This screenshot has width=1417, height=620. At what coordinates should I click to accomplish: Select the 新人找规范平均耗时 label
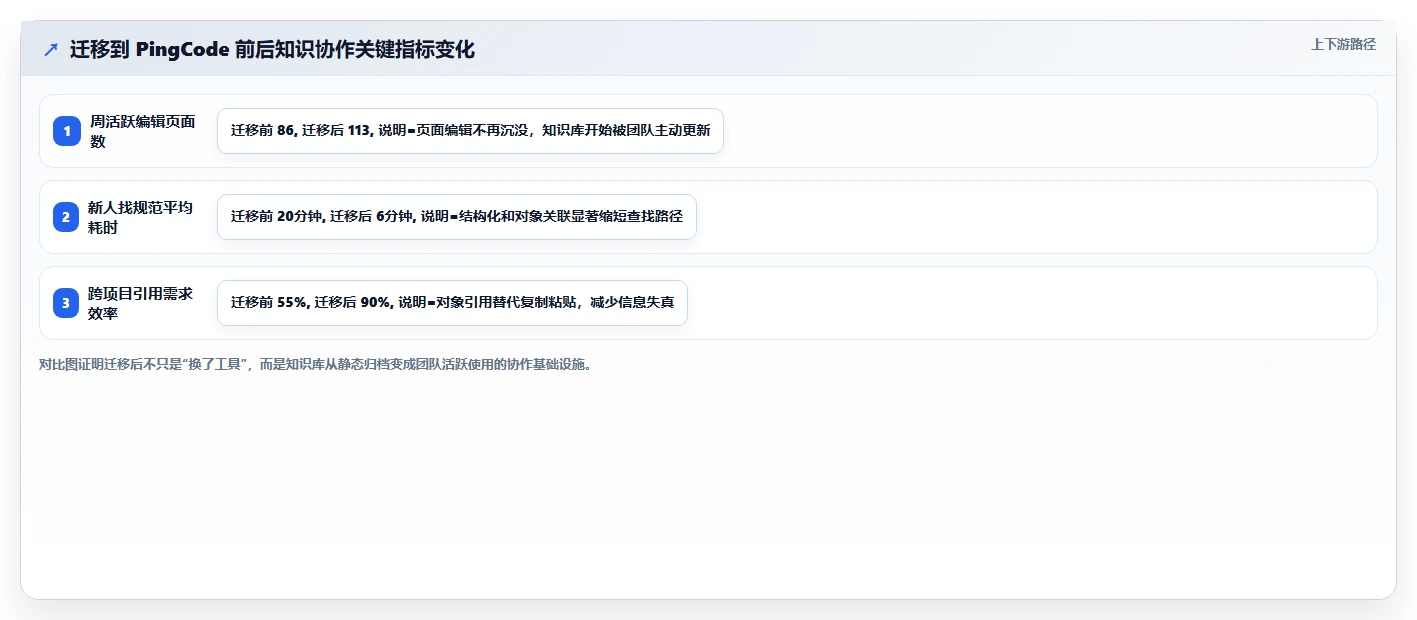[141, 217]
